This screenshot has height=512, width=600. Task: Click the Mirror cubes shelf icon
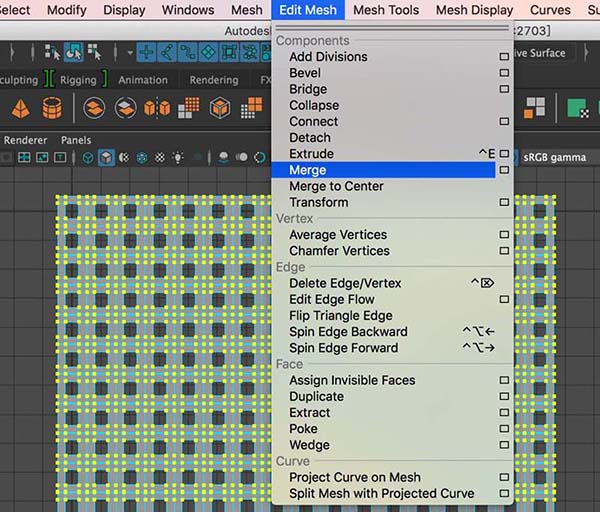(157, 108)
